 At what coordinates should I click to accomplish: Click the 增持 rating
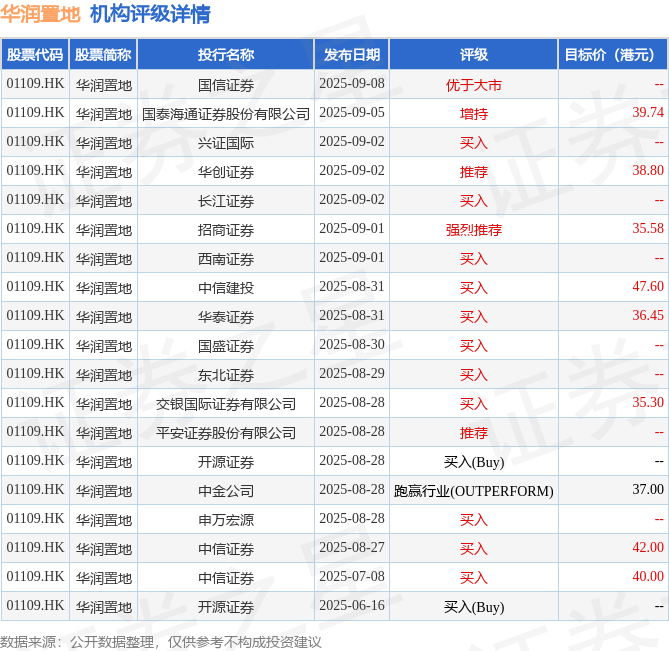click(x=474, y=114)
